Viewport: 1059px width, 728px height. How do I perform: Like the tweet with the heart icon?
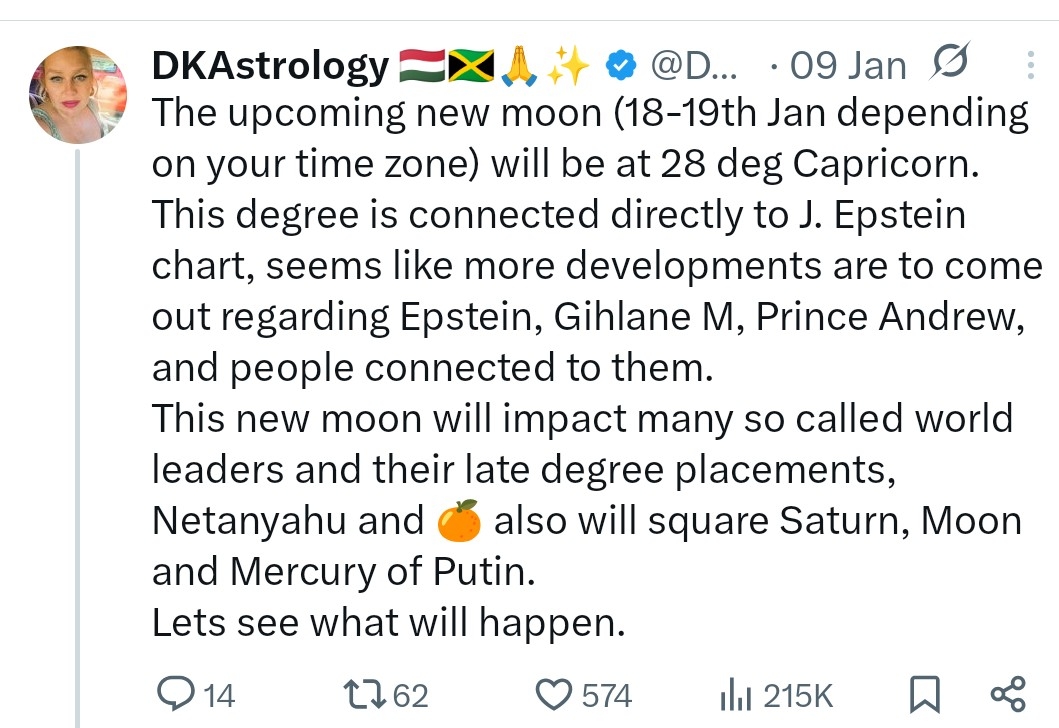[x=553, y=694]
